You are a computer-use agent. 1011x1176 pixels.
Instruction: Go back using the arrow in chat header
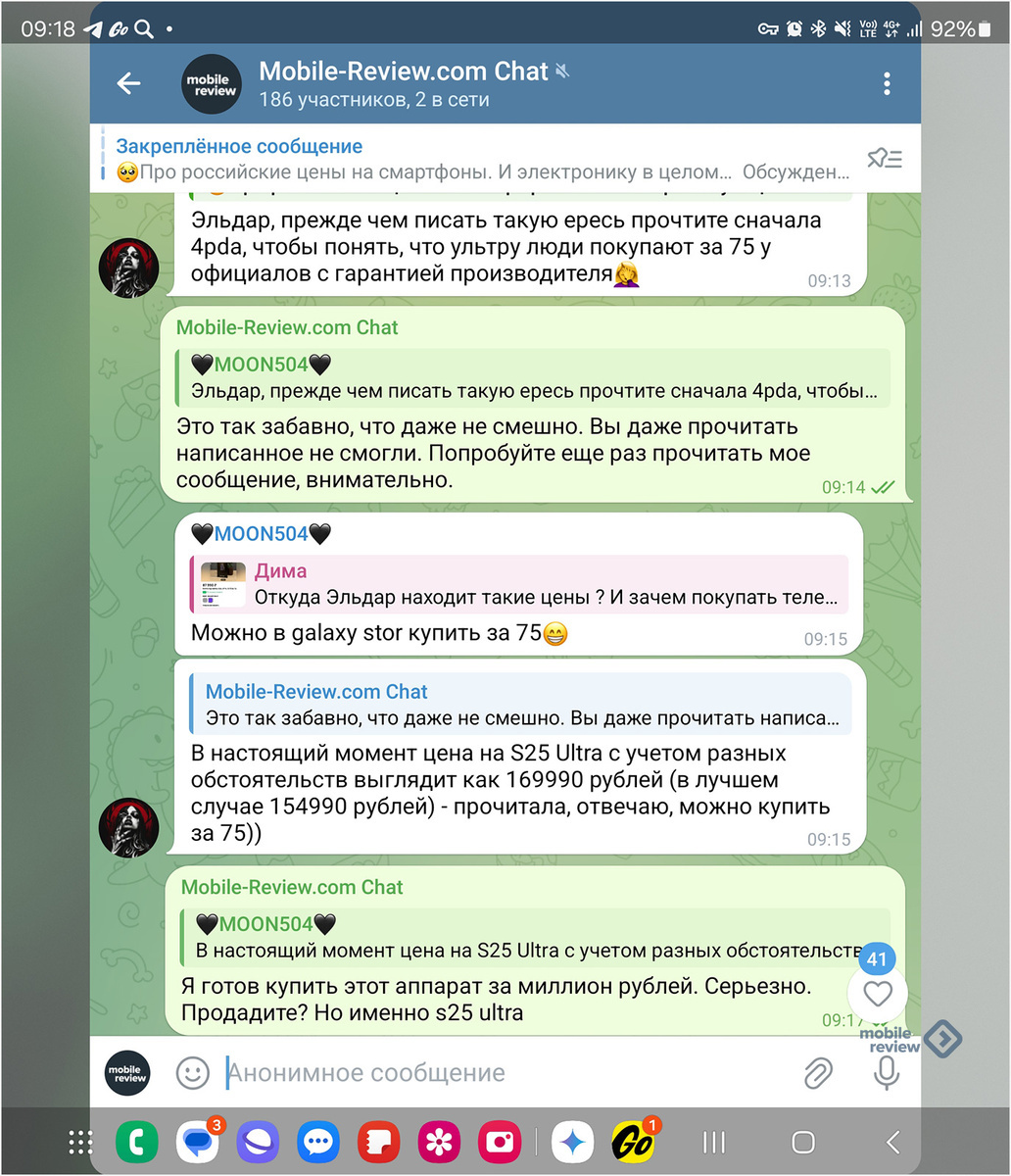[x=128, y=84]
